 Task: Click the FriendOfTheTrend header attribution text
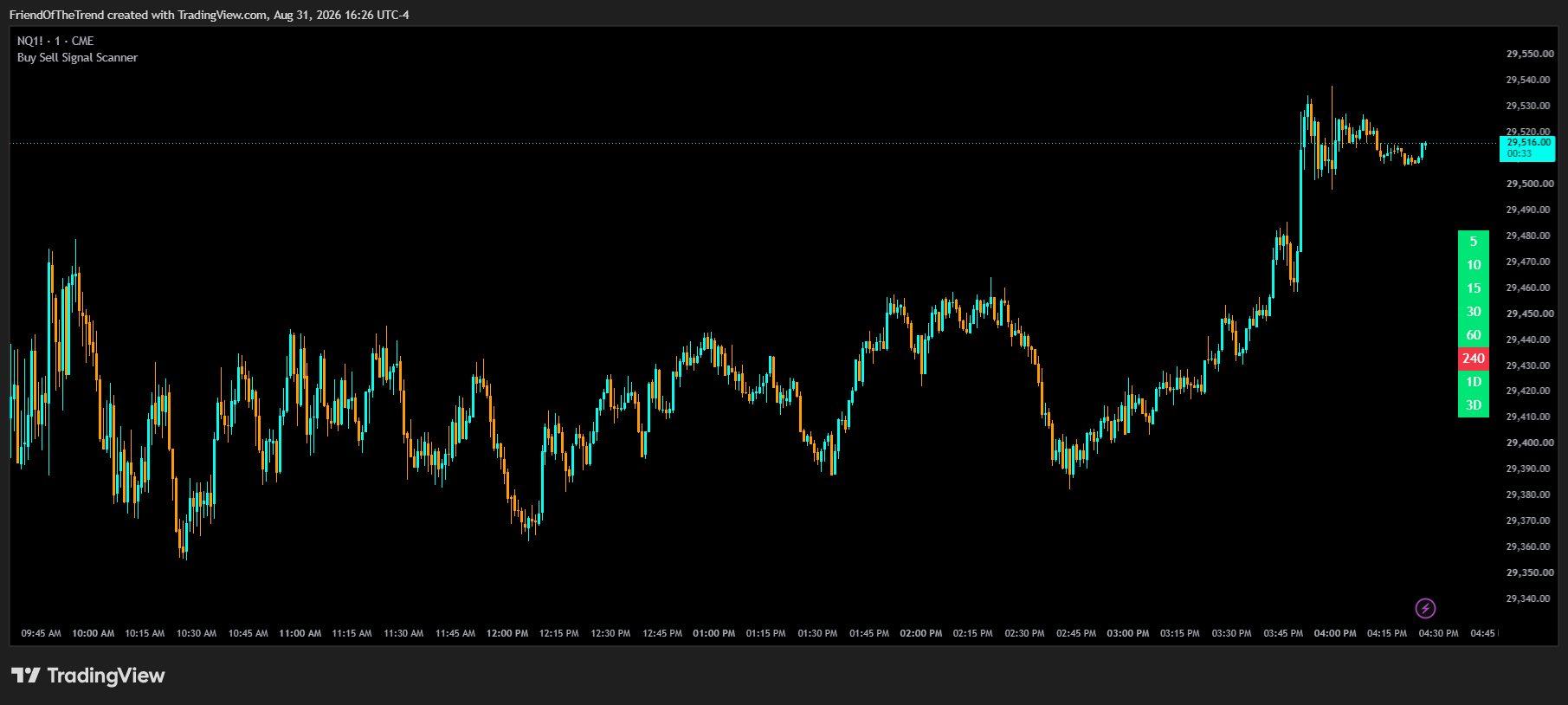pyautogui.click(x=209, y=15)
